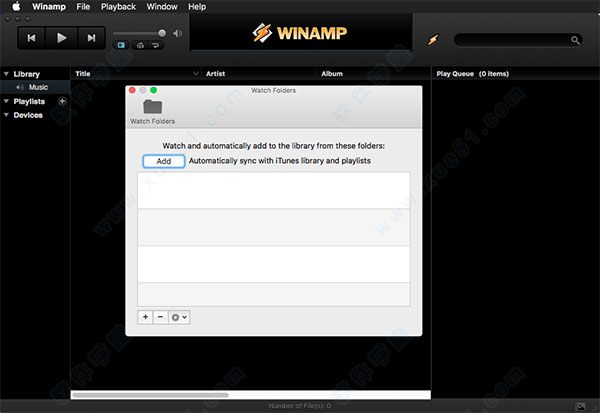Toggle the shuffle button
This screenshot has width=600, height=413.
click(x=140, y=45)
